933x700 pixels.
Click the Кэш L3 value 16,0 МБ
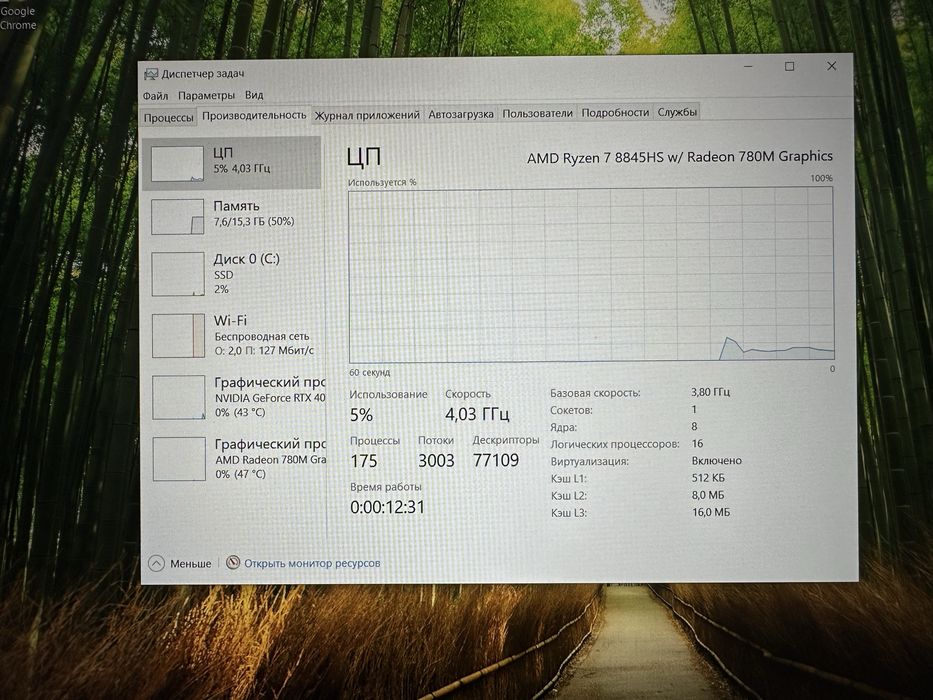(x=710, y=512)
